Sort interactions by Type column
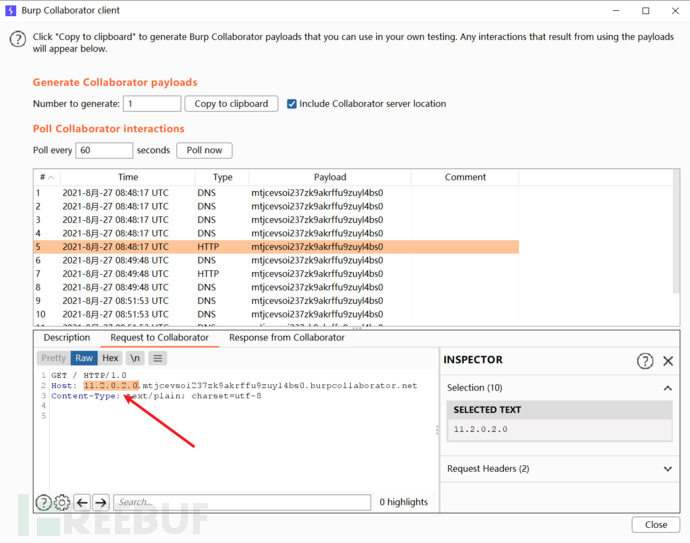690x543 pixels. (222, 177)
